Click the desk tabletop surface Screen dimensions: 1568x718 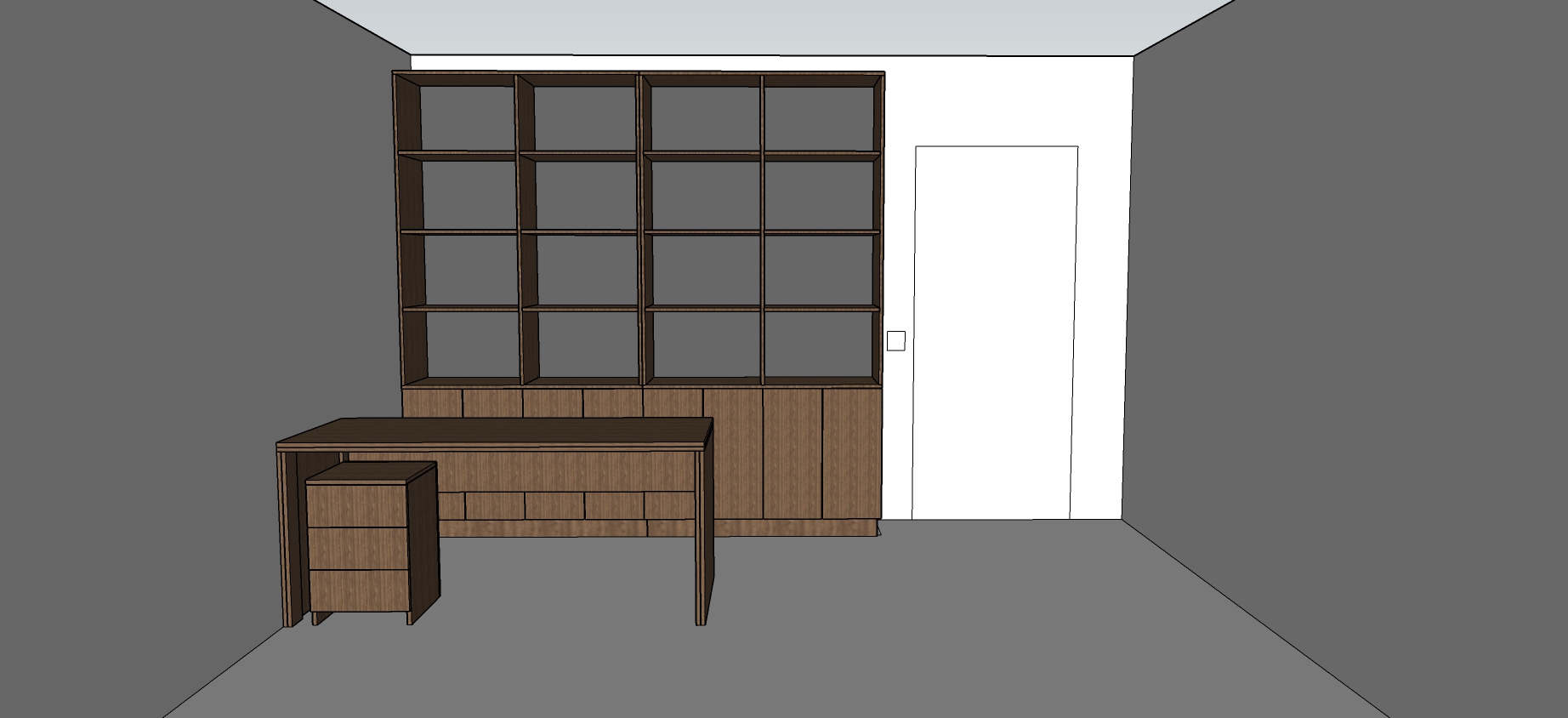[502, 430]
